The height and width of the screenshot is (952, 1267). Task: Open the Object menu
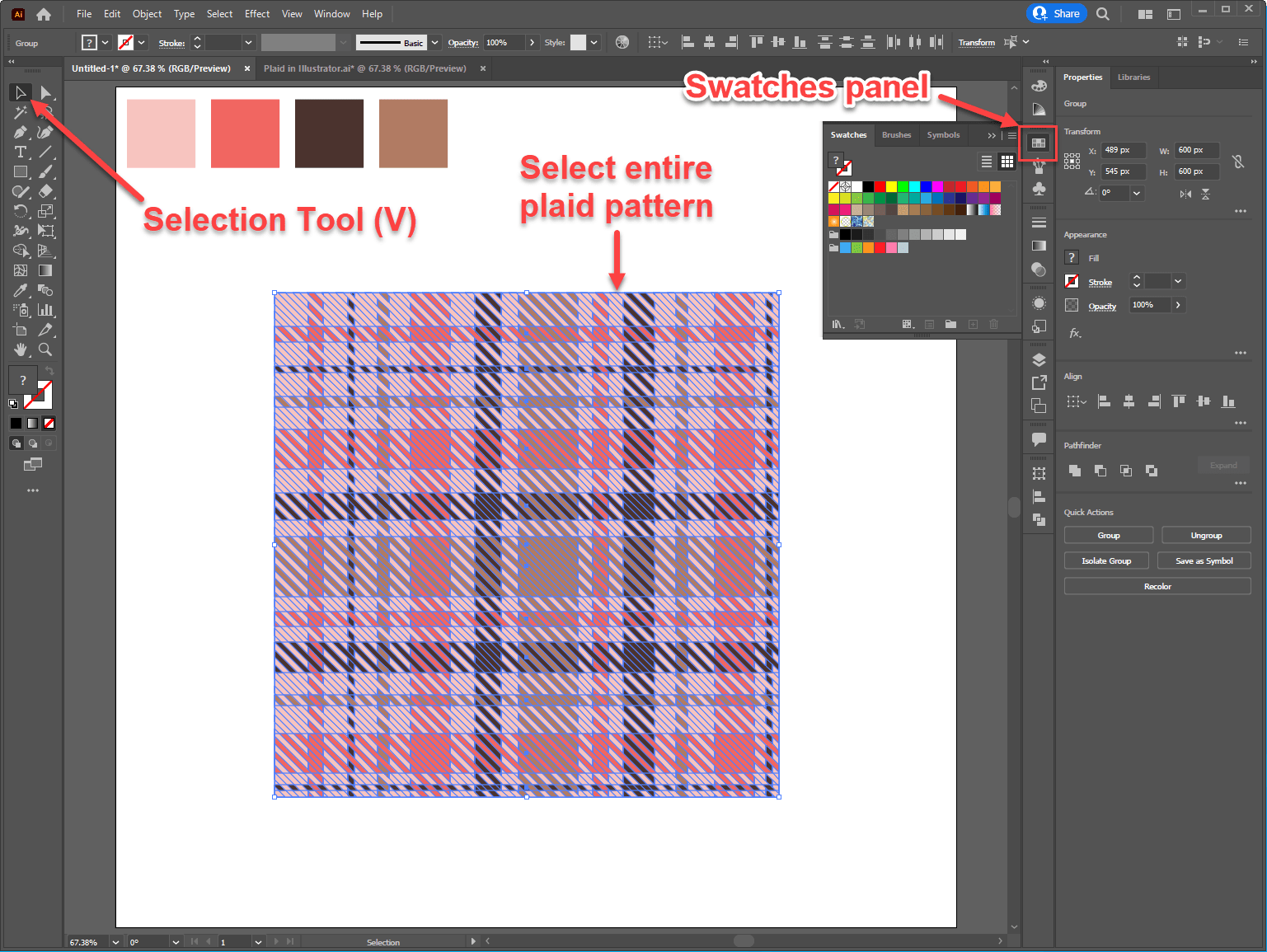tap(148, 14)
